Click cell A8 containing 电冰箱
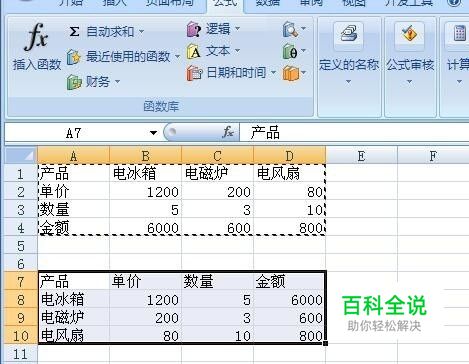 point(73,299)
